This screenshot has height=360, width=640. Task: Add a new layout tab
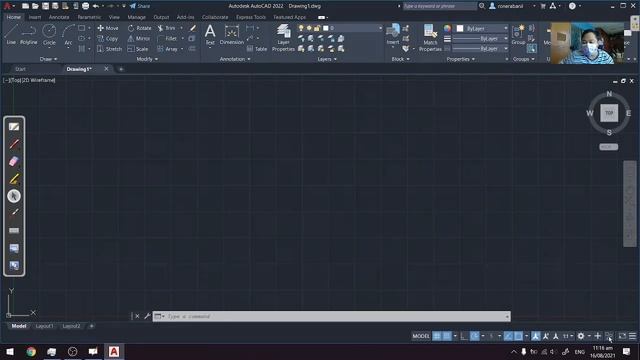click(91, 326)
